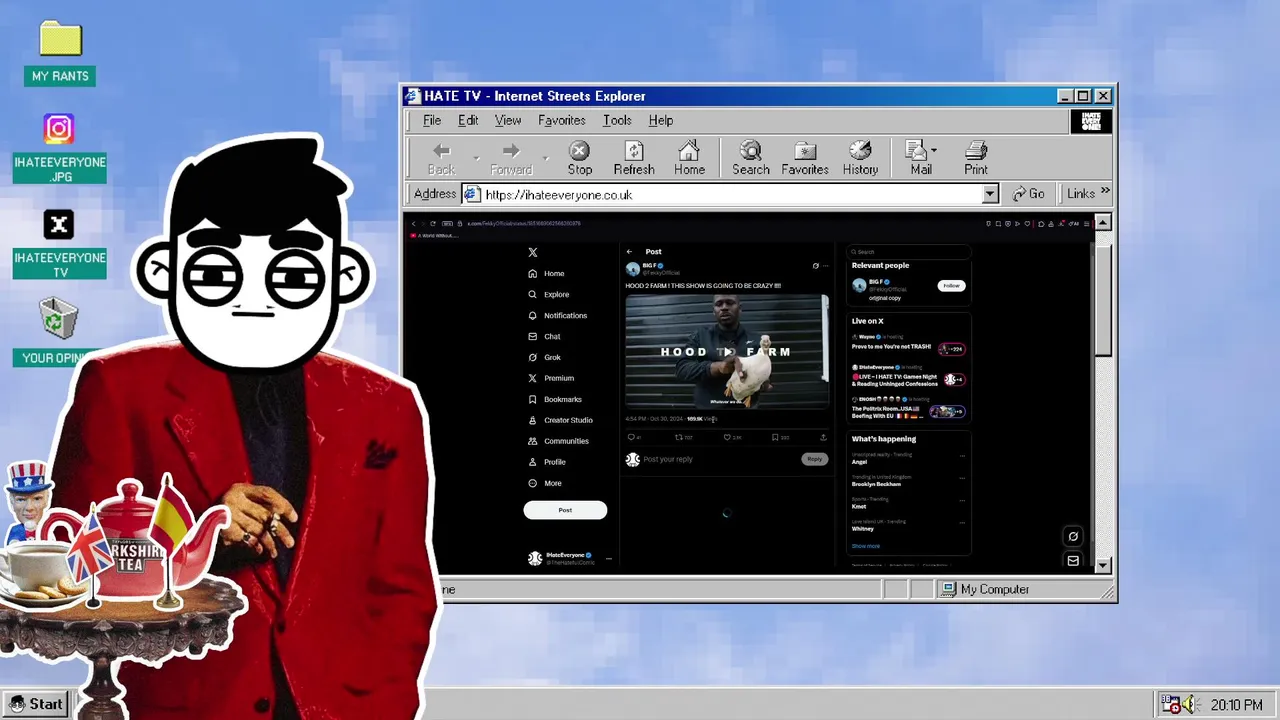
Task: Bookmark the post with bookmark icon
Action: pos(775,437)
